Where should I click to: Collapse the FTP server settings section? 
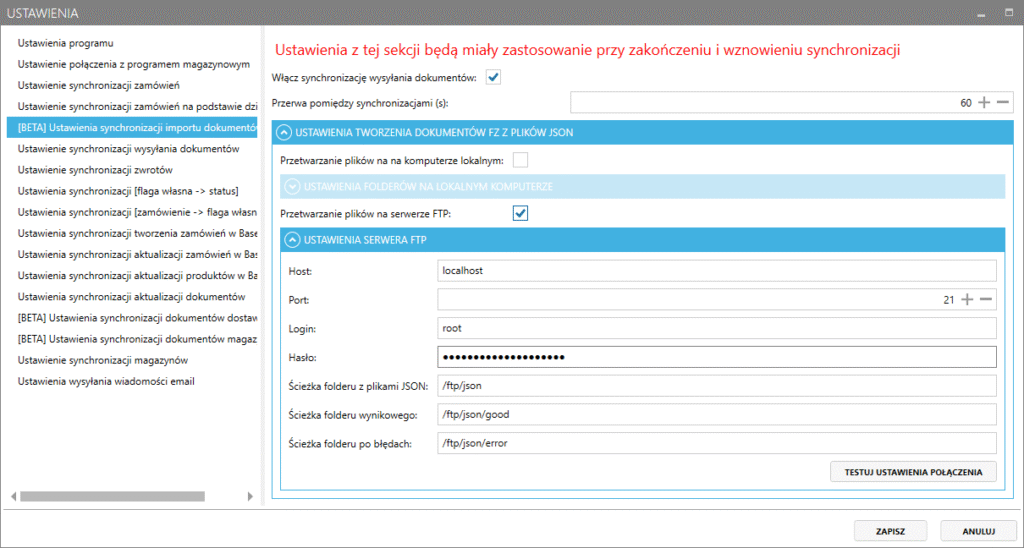click(292, 240)
